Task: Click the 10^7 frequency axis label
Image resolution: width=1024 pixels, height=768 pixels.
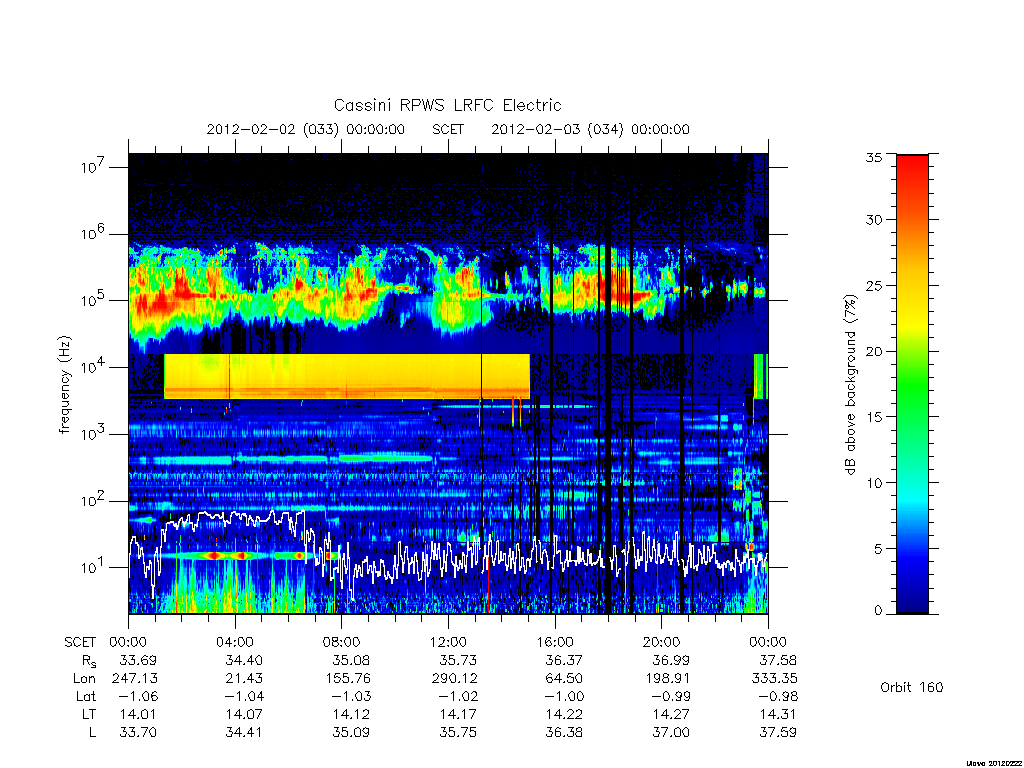Action: [94, 167]
